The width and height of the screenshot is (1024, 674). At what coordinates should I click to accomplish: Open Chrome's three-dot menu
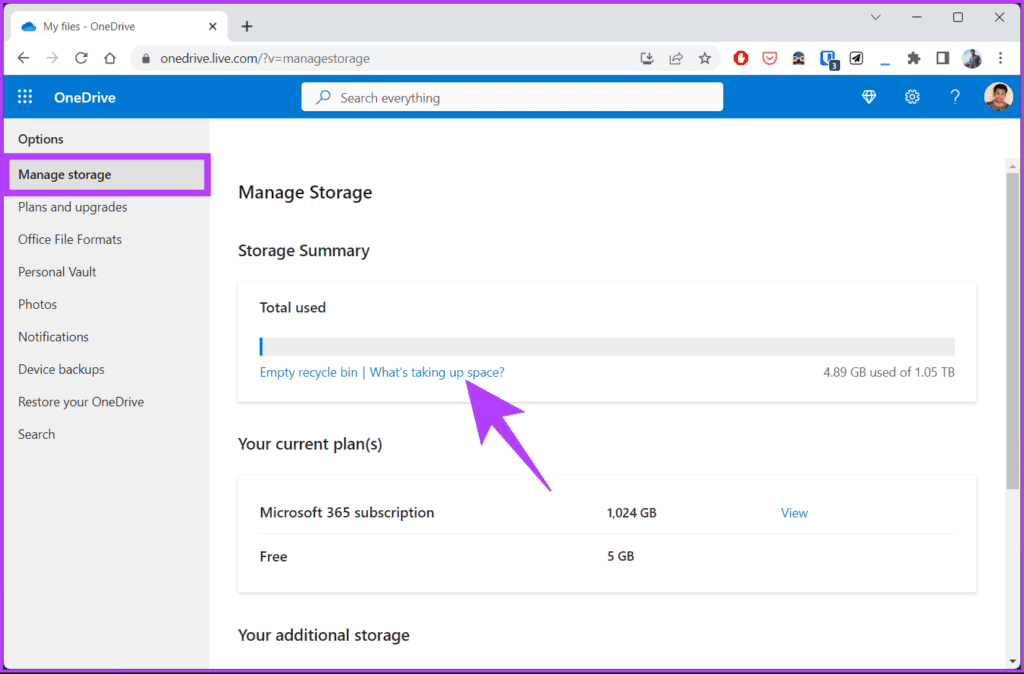point(1000,58)
